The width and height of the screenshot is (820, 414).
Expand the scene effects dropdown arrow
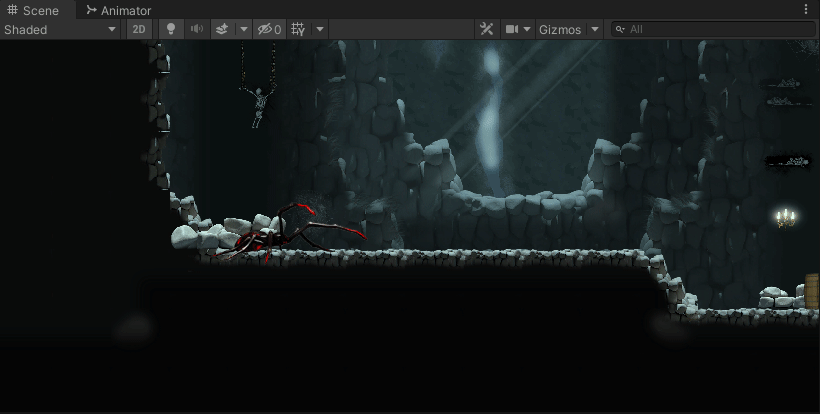pyautogui.click(x=244, y=29)
